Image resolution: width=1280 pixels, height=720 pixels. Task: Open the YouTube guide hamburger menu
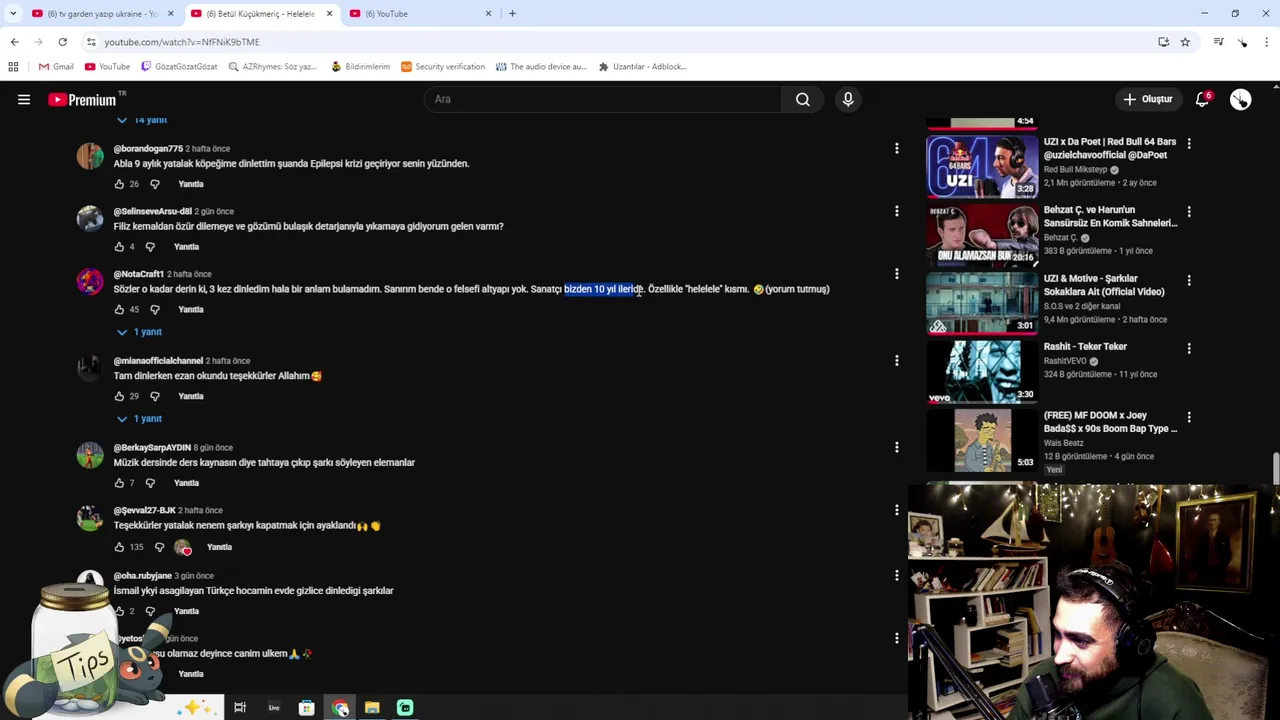[x=24, y=99]
